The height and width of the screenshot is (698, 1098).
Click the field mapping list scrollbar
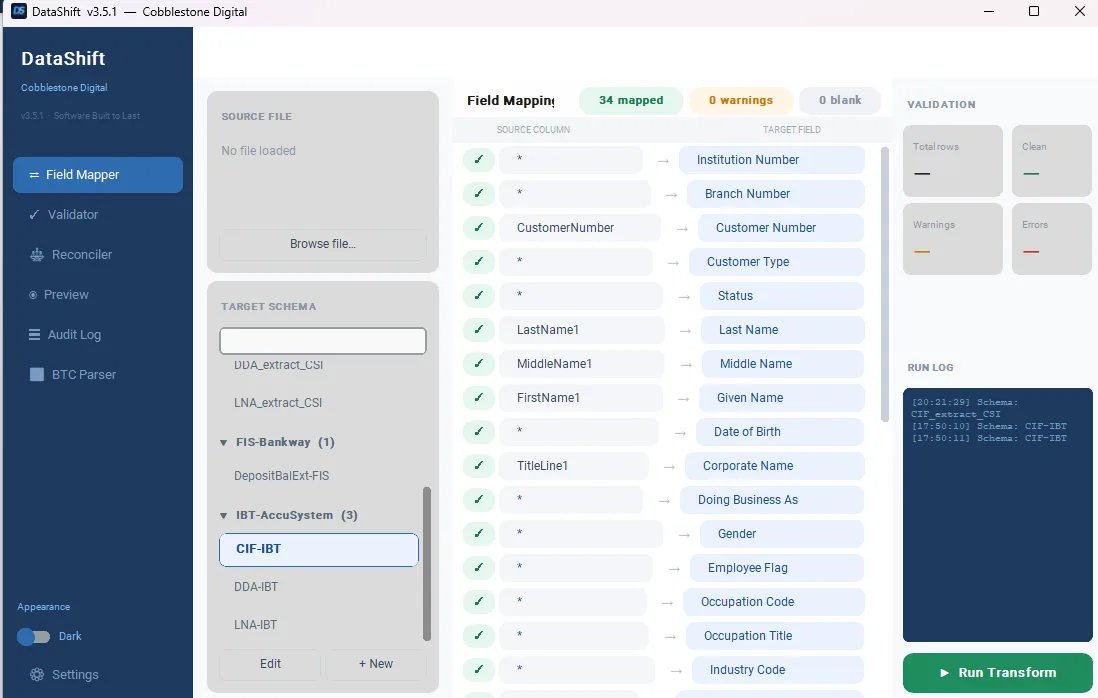pos(884,284)
